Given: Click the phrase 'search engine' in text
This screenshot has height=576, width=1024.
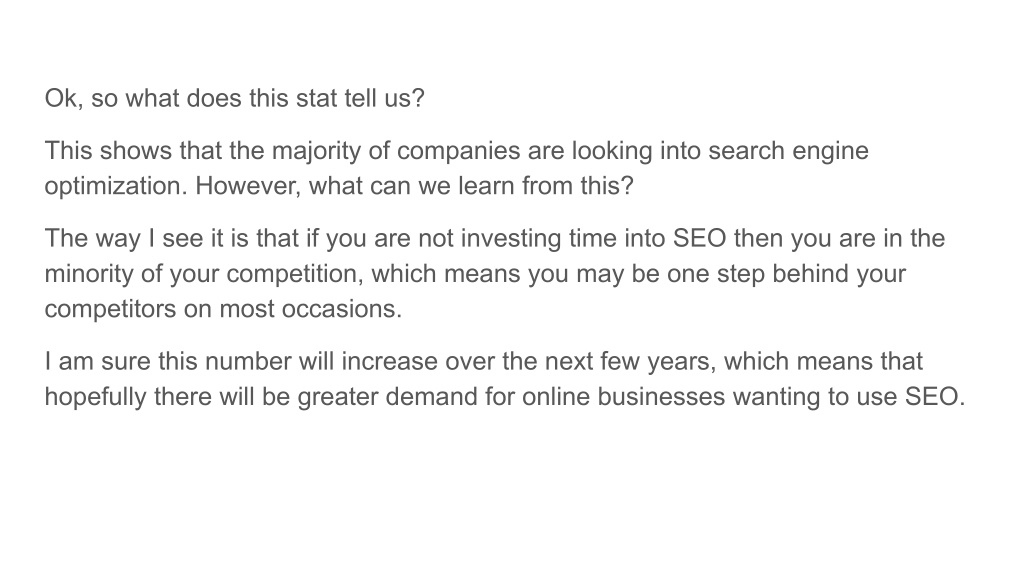Looking at the screenshot, I should (788, 151).
